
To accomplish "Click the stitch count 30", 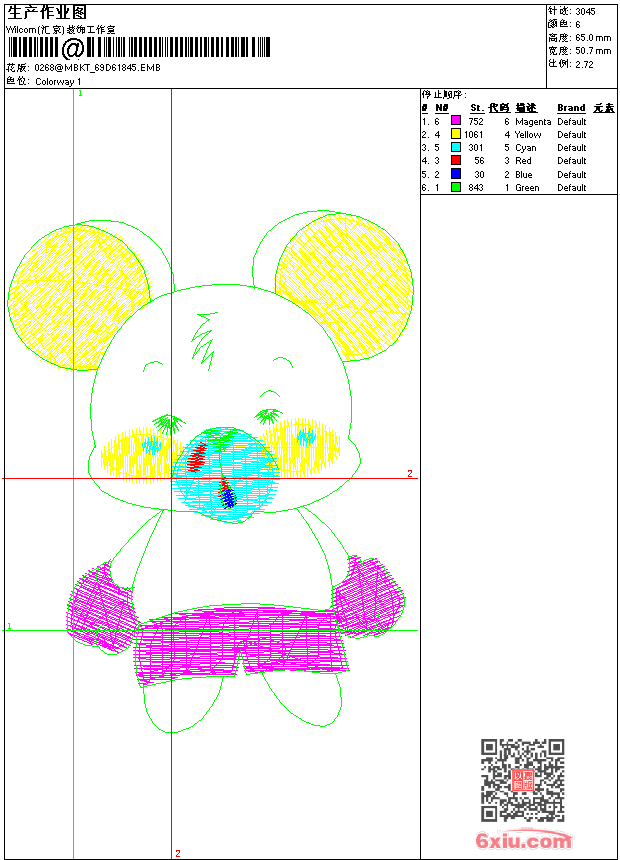I will [x=479, y=174].
